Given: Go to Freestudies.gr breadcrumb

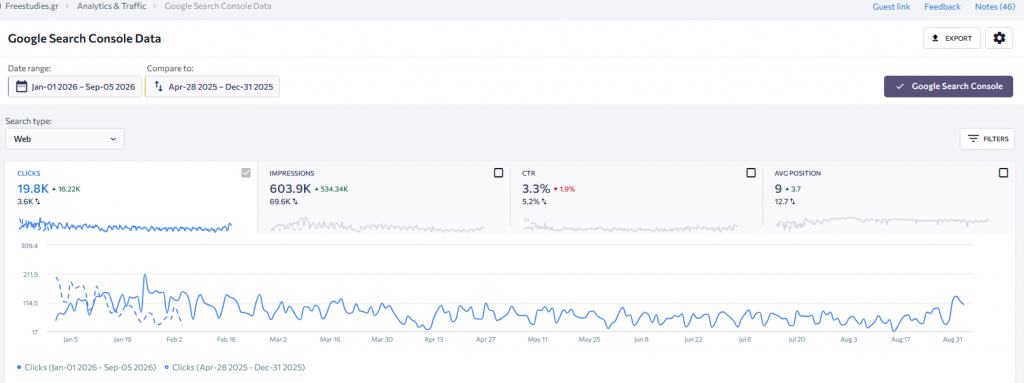Looking at the screenshot, I should point(33,7).
